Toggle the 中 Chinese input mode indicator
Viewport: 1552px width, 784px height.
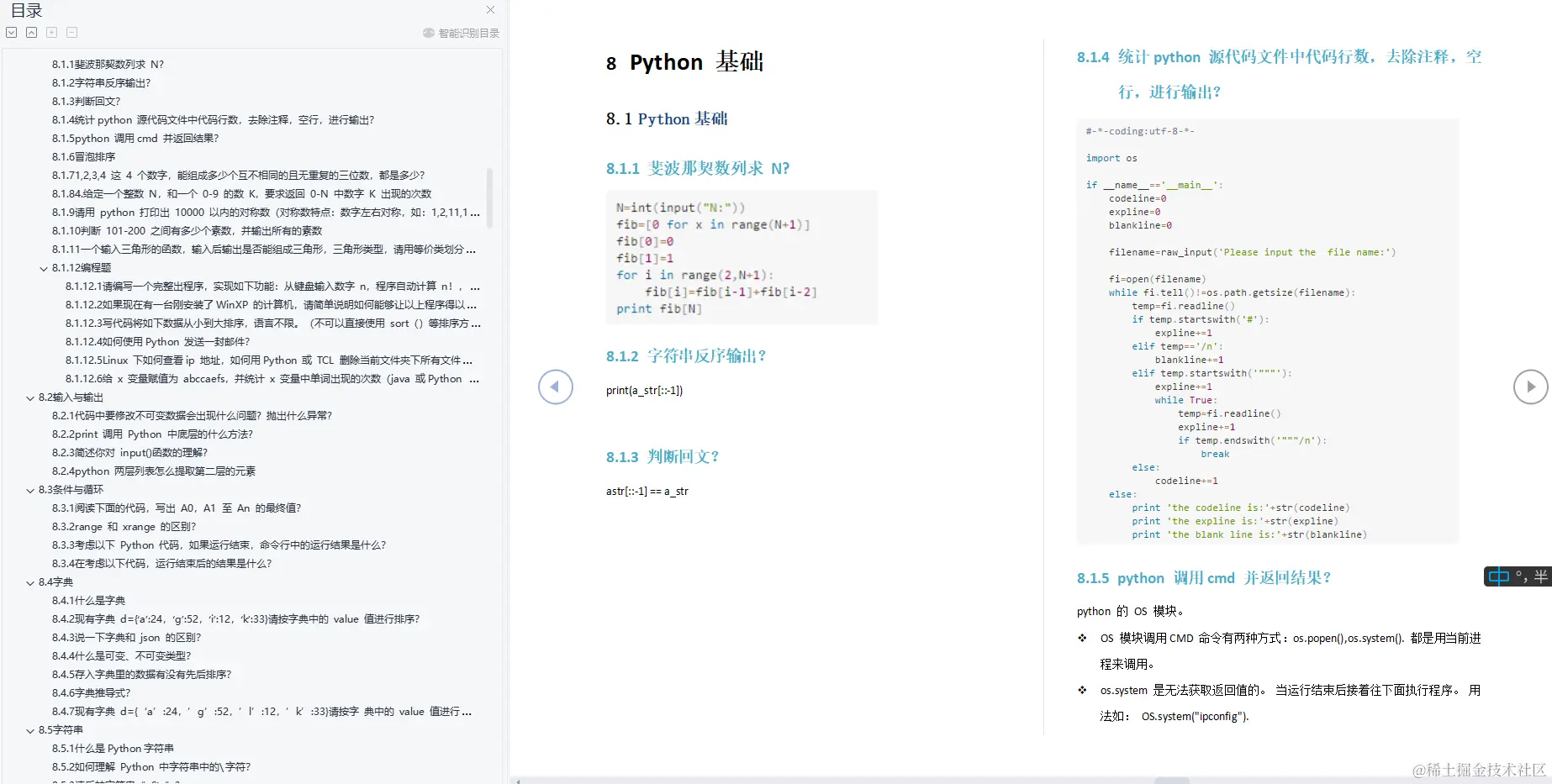coord(1498,576)
